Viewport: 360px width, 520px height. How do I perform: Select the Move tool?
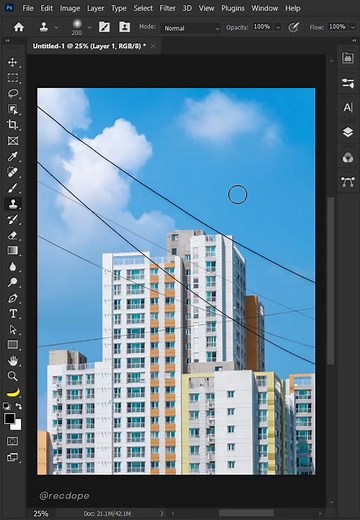[x=13, y=62]
